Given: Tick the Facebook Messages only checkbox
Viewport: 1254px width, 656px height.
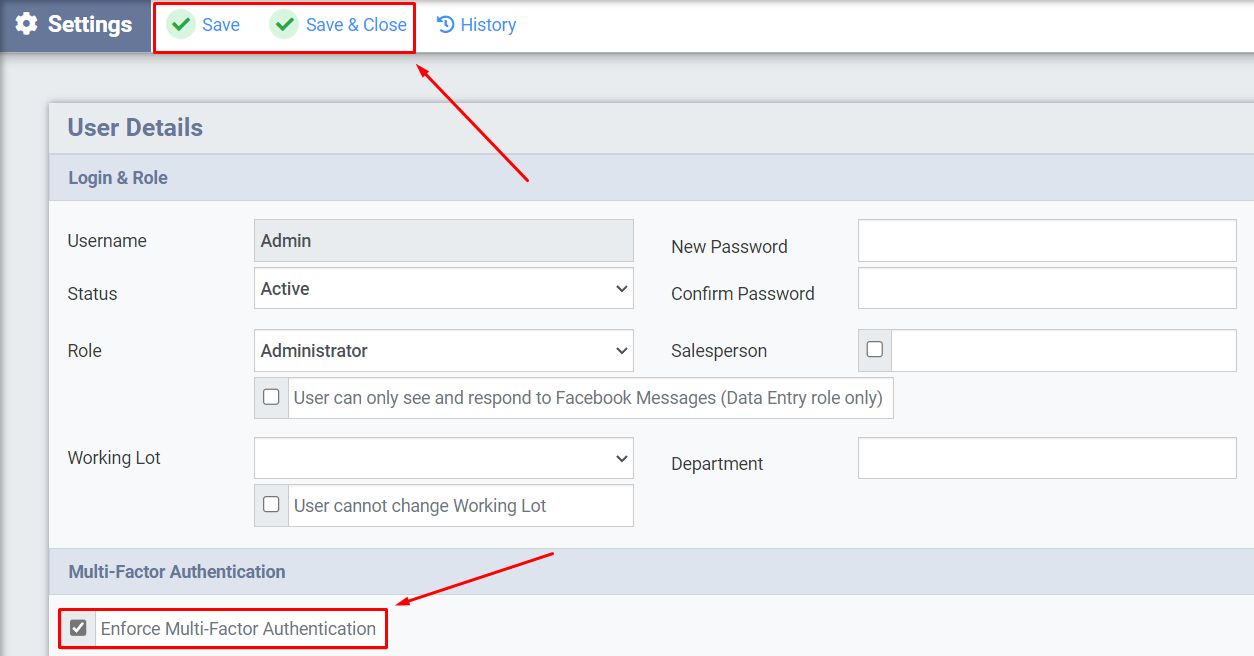Looking at the screenshot, I should point(271,397).
